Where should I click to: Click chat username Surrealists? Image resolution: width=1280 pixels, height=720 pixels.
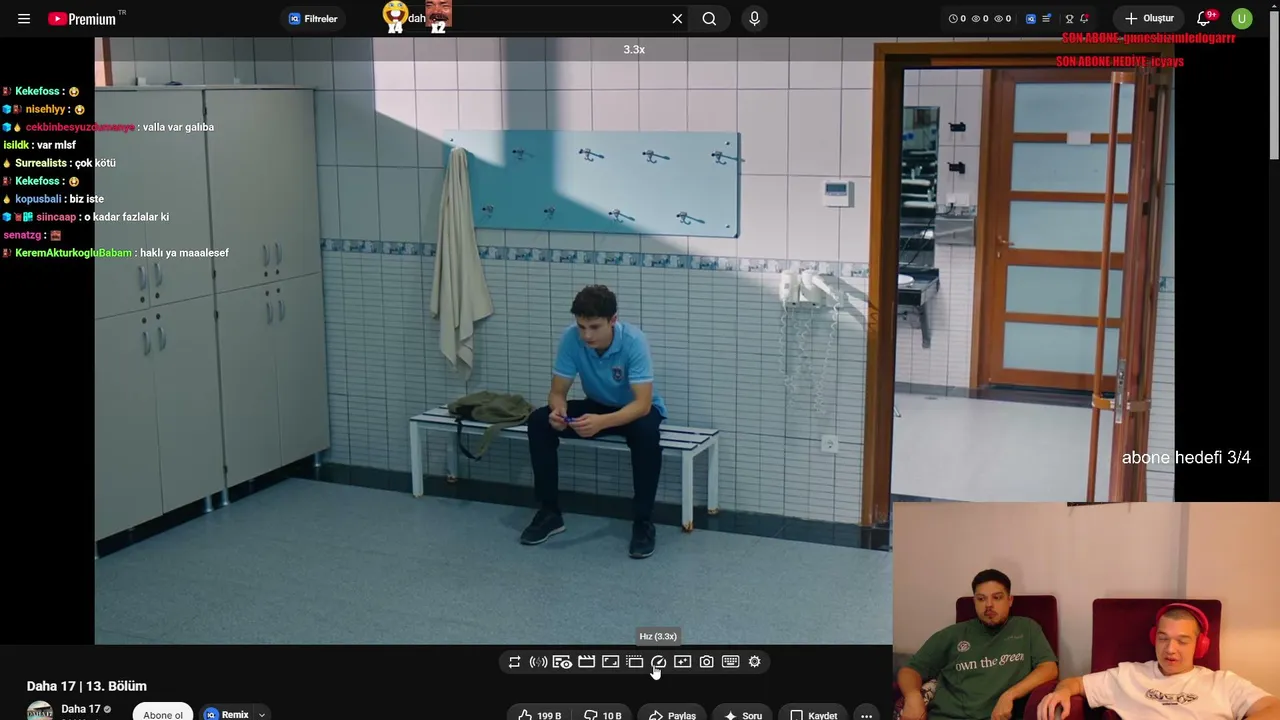point(41,163)
